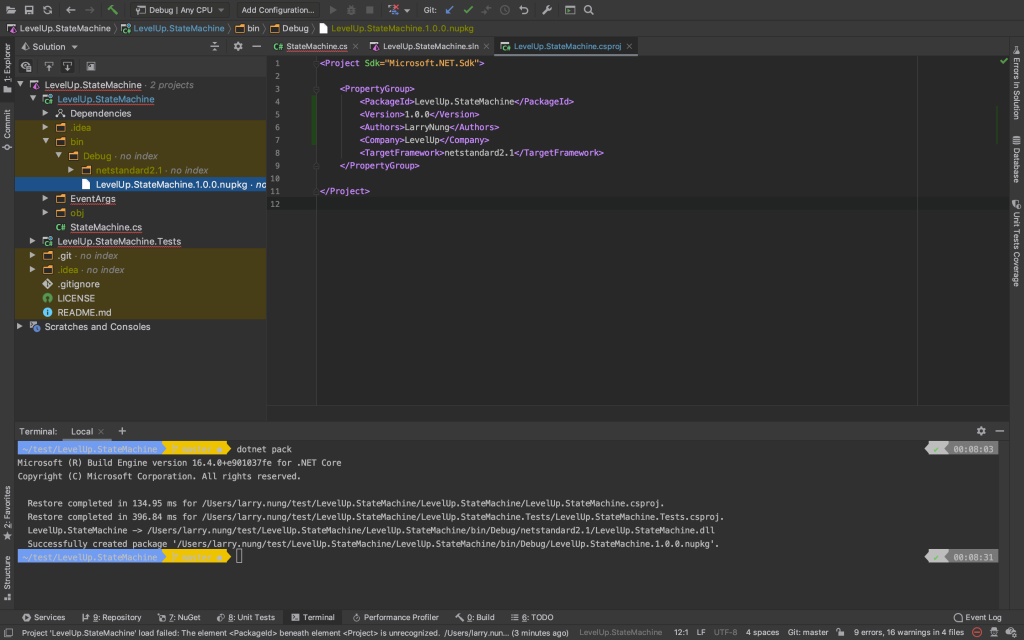Navigate back with the left arrow icon

(x=71, y=10)
